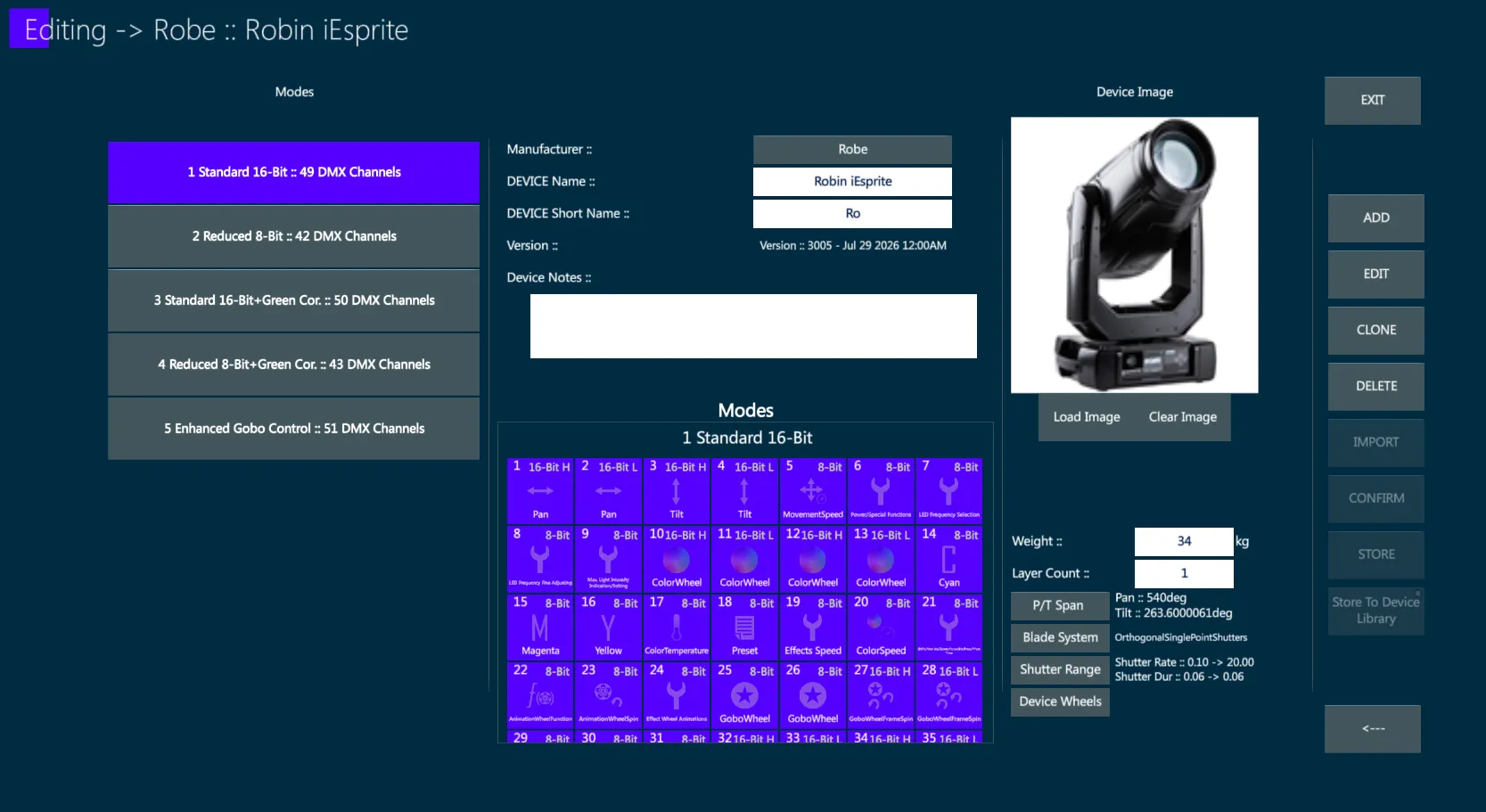Open channel 5 MovementSpeed tile

click(x=812, y=490)
